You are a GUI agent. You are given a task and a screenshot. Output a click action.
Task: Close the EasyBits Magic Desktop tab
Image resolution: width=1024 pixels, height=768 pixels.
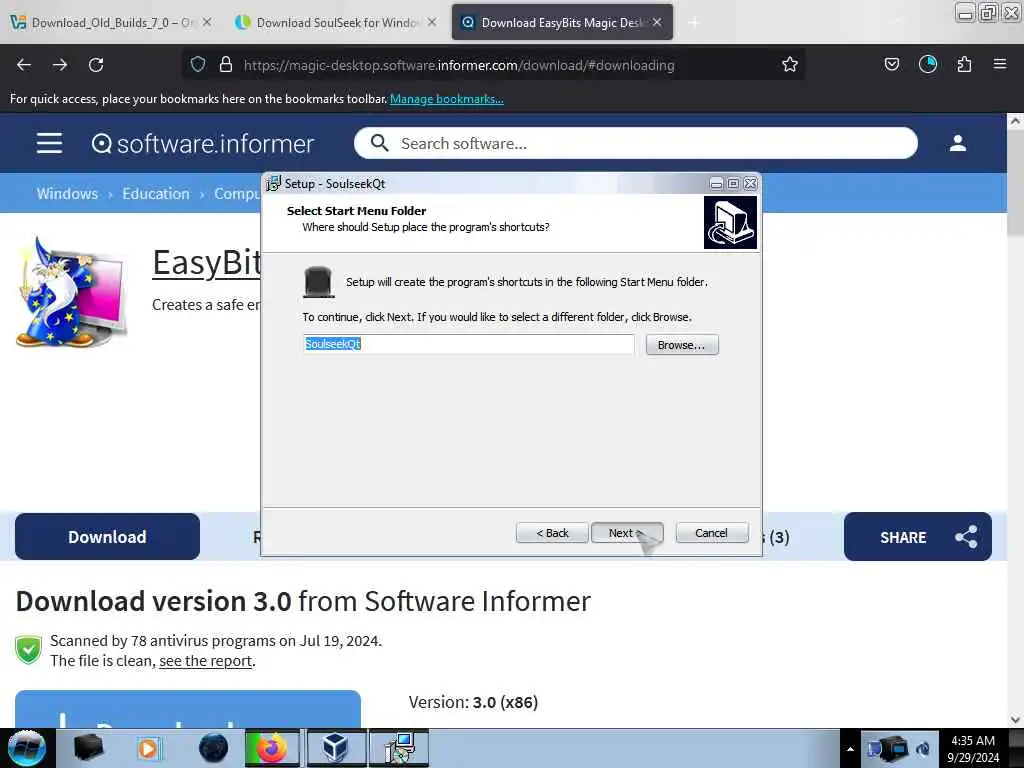click(657, 22)
